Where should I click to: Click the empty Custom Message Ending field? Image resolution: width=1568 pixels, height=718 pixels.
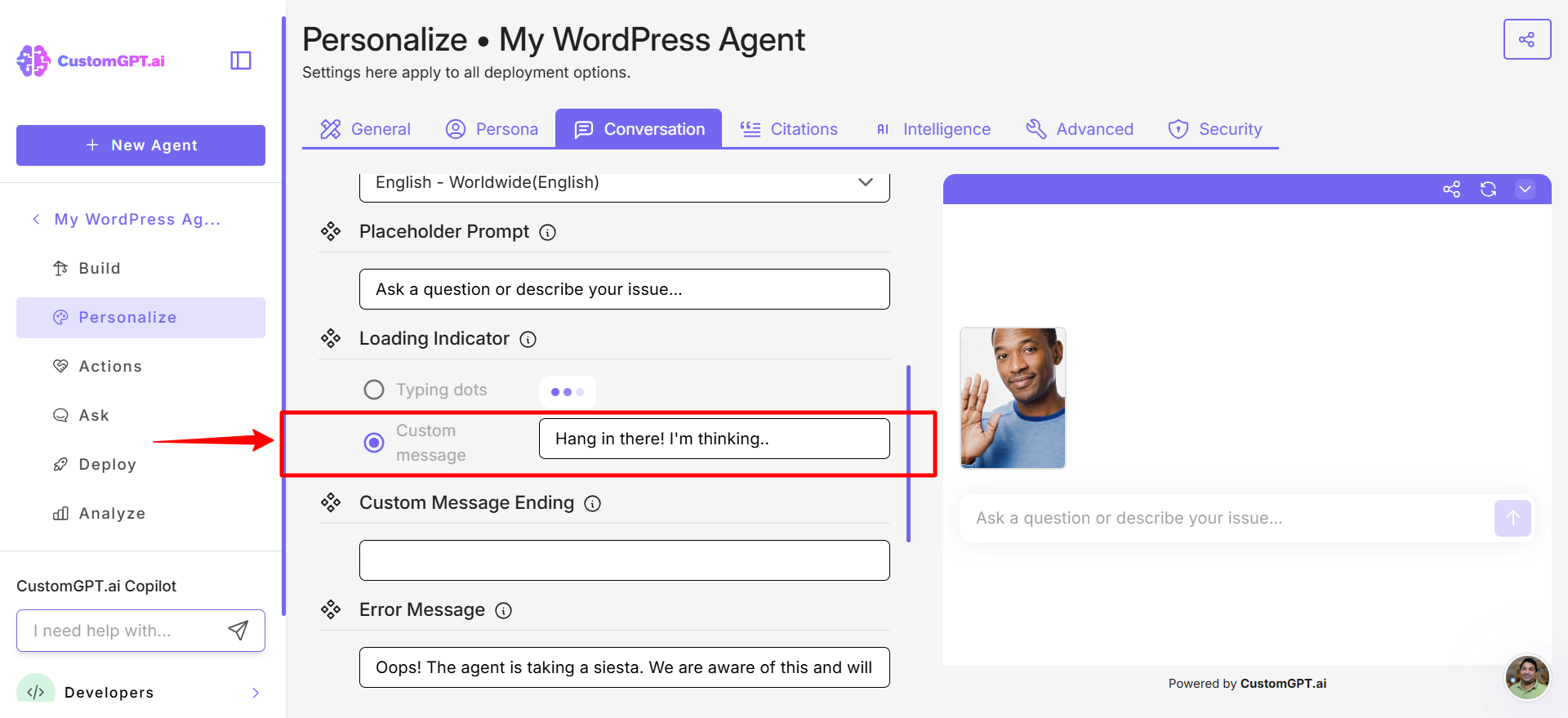click(625, 560)
